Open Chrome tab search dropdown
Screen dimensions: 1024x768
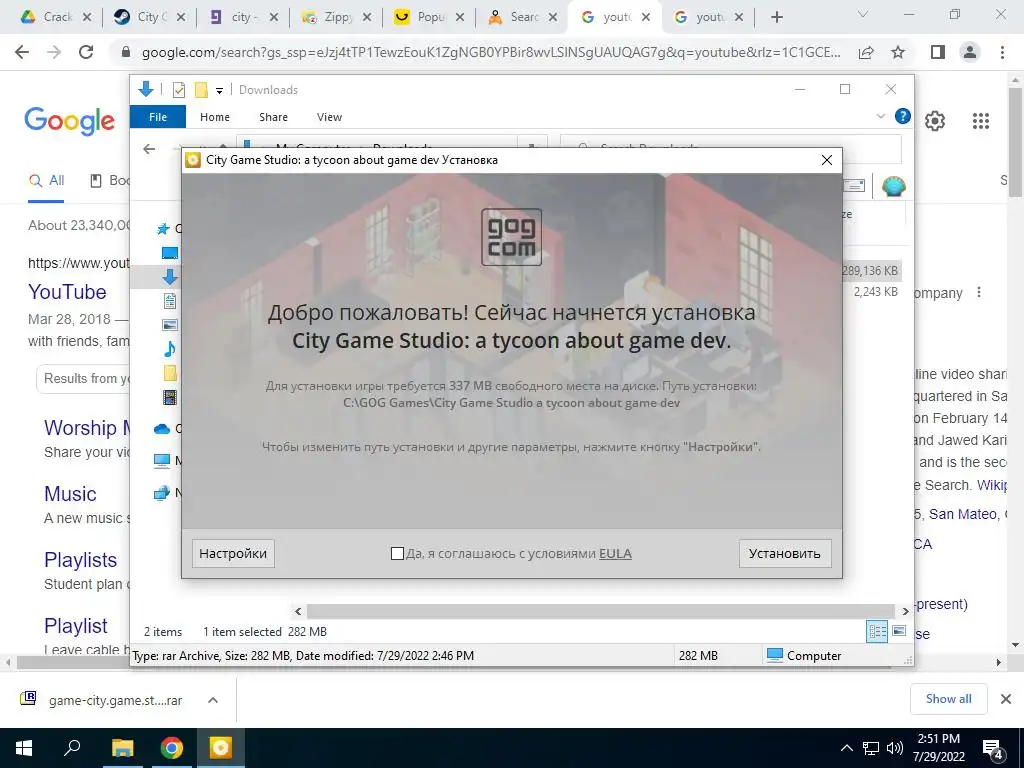863,14
